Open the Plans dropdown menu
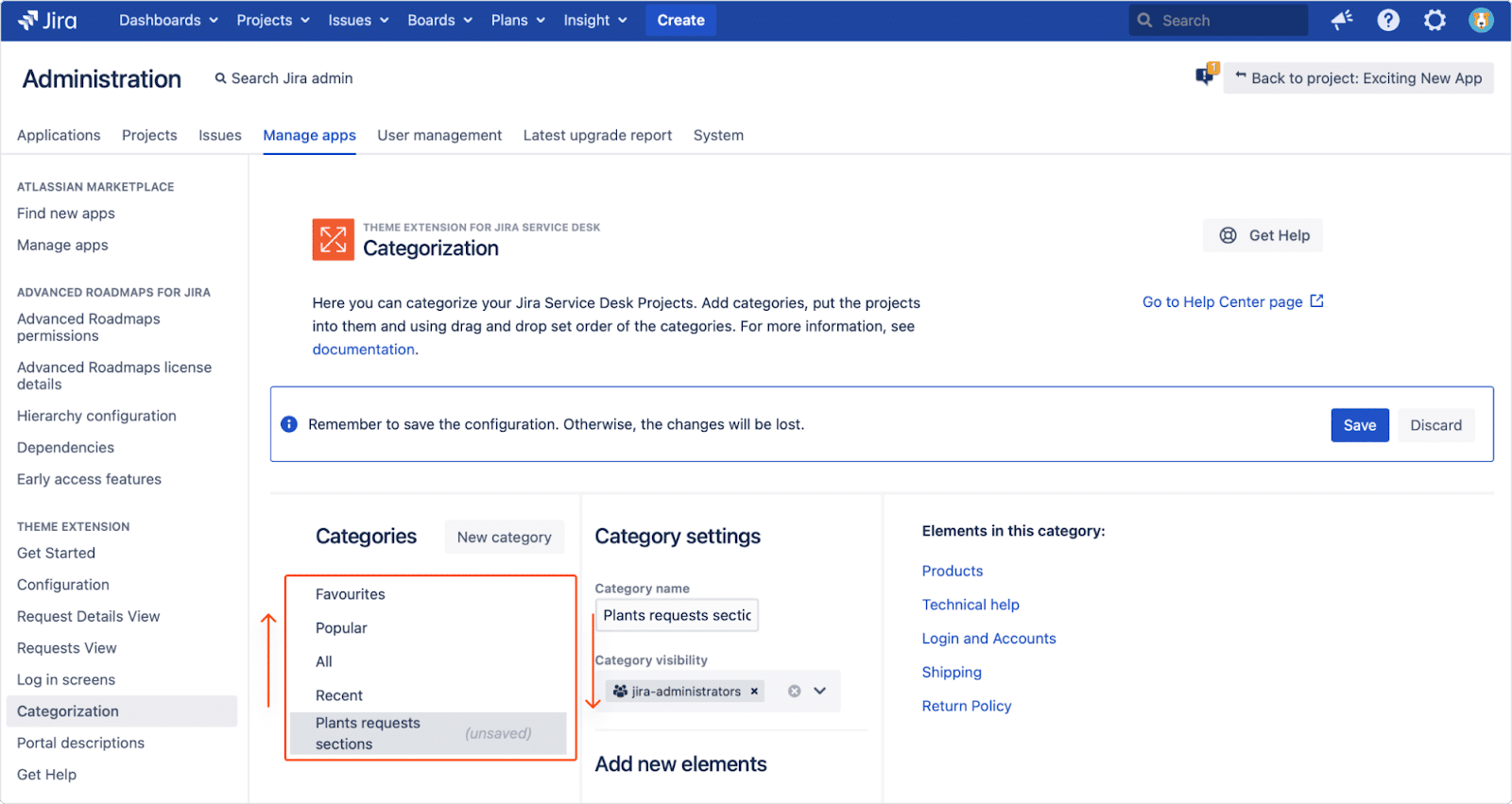Image resolution: width=1512 pixels, height=804 pixels. pos(518,20)
